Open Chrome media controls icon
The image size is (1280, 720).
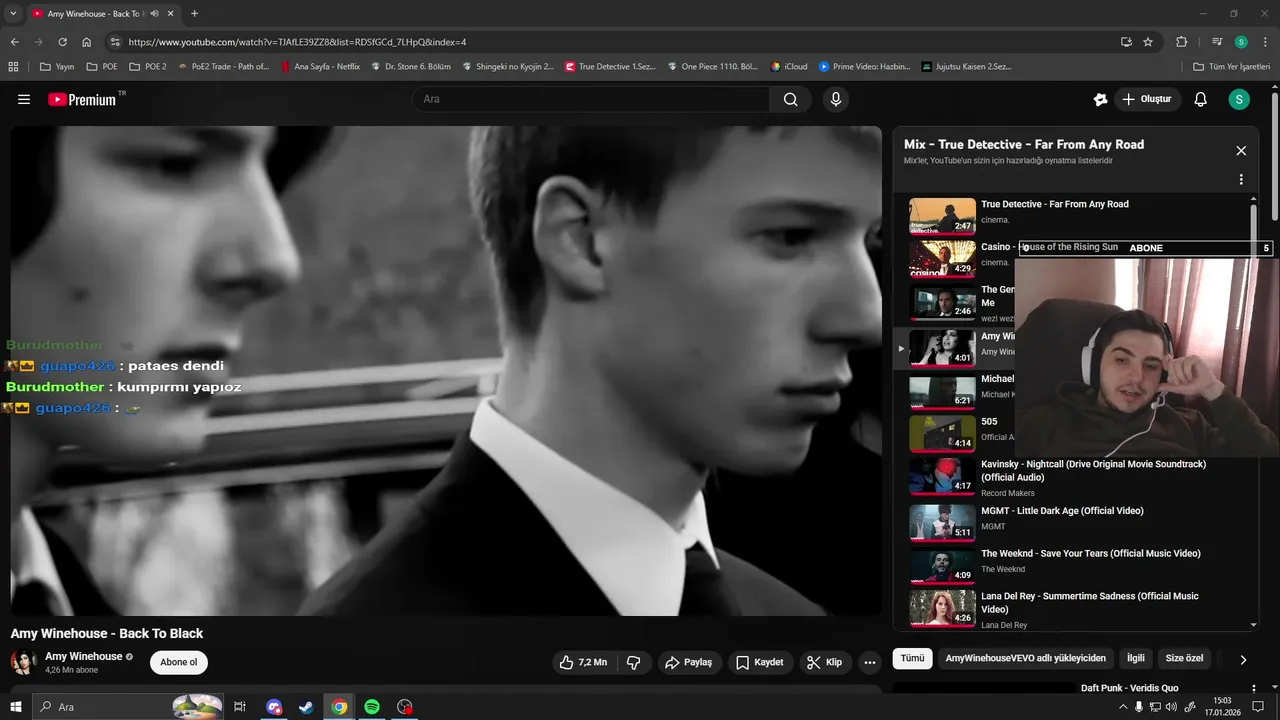(1217, 42)
